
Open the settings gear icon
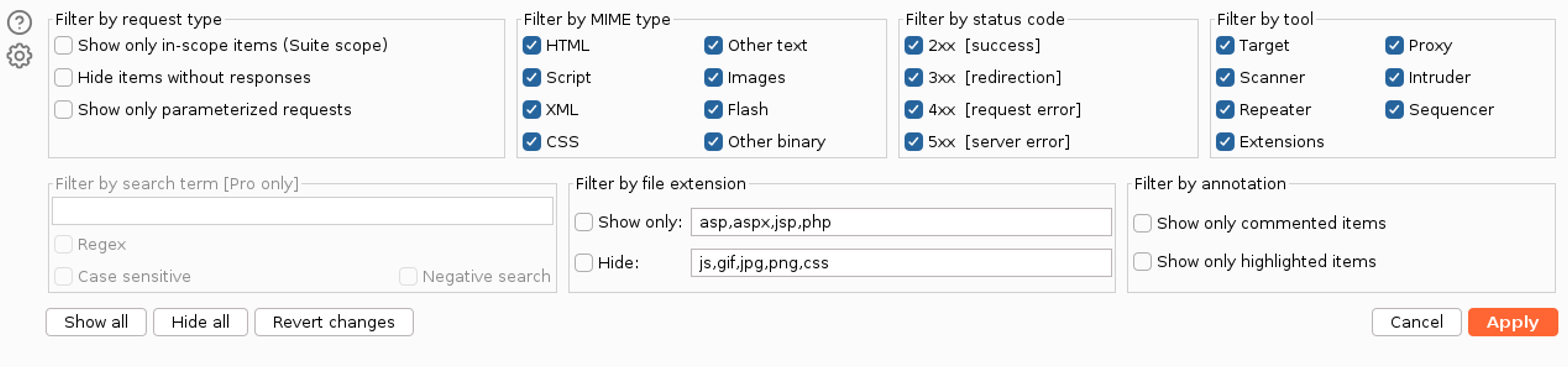(x=20, y=56)
